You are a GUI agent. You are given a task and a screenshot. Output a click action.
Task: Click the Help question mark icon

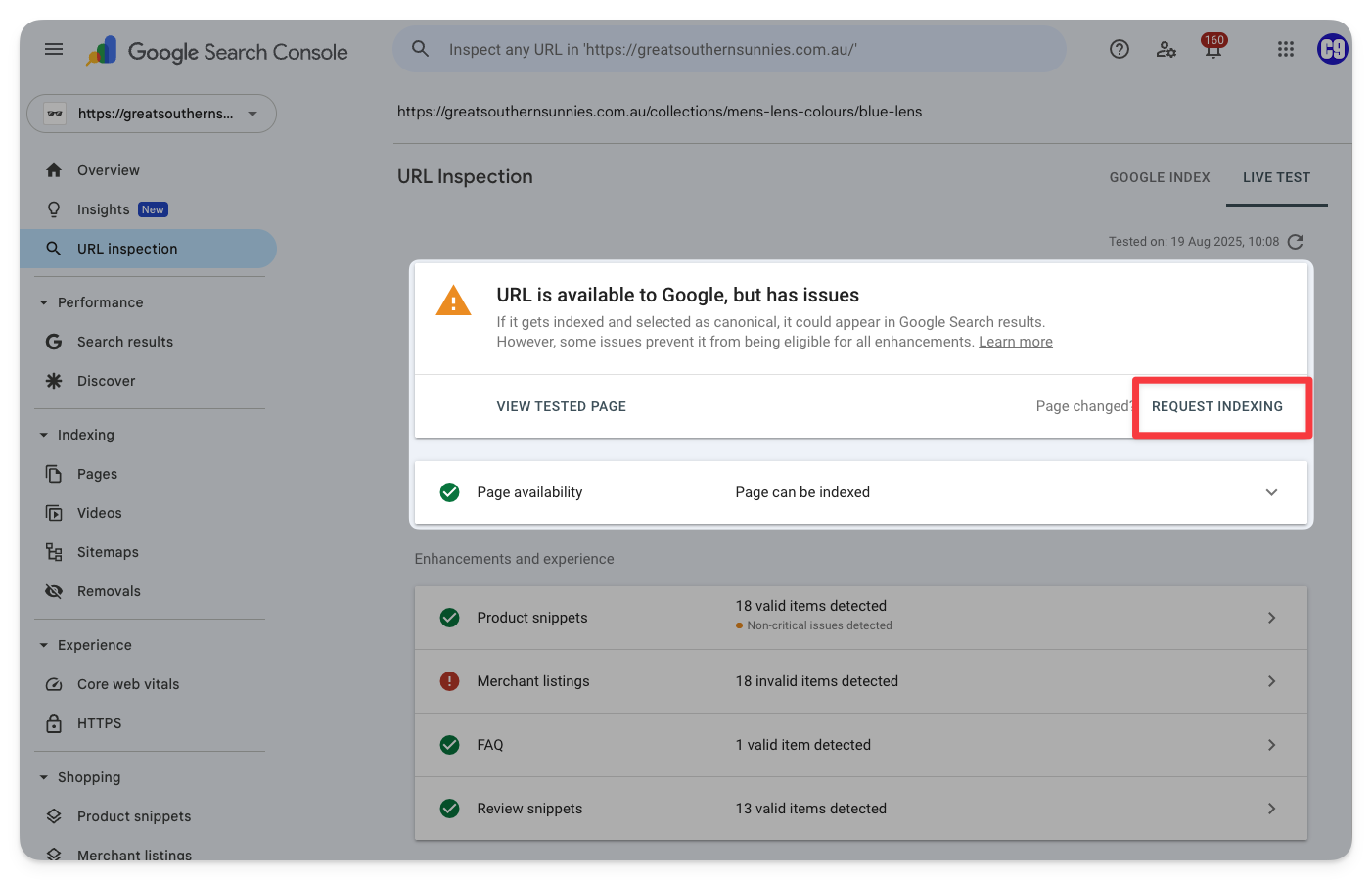point(1120,49)
